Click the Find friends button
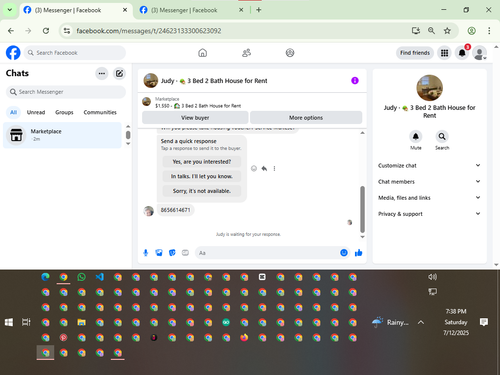The height and width of the screenshot is (375, 500). tap(415, 53)
